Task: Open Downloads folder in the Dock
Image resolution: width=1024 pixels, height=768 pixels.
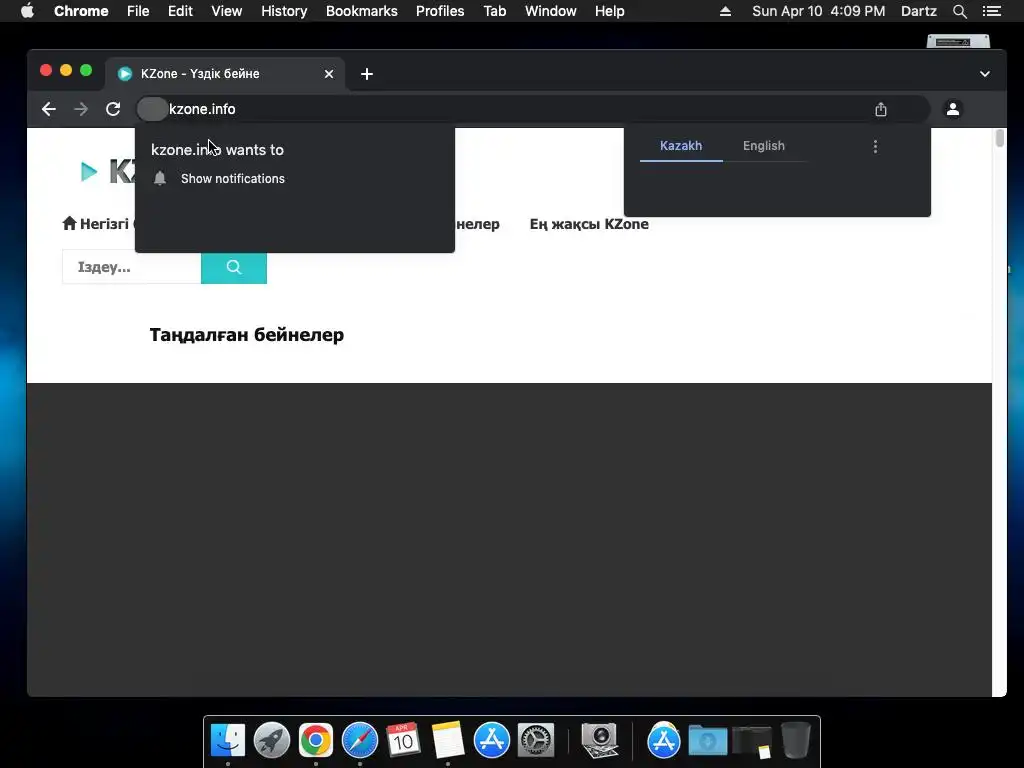Action: pyautogui.click(x=708, y=741)
